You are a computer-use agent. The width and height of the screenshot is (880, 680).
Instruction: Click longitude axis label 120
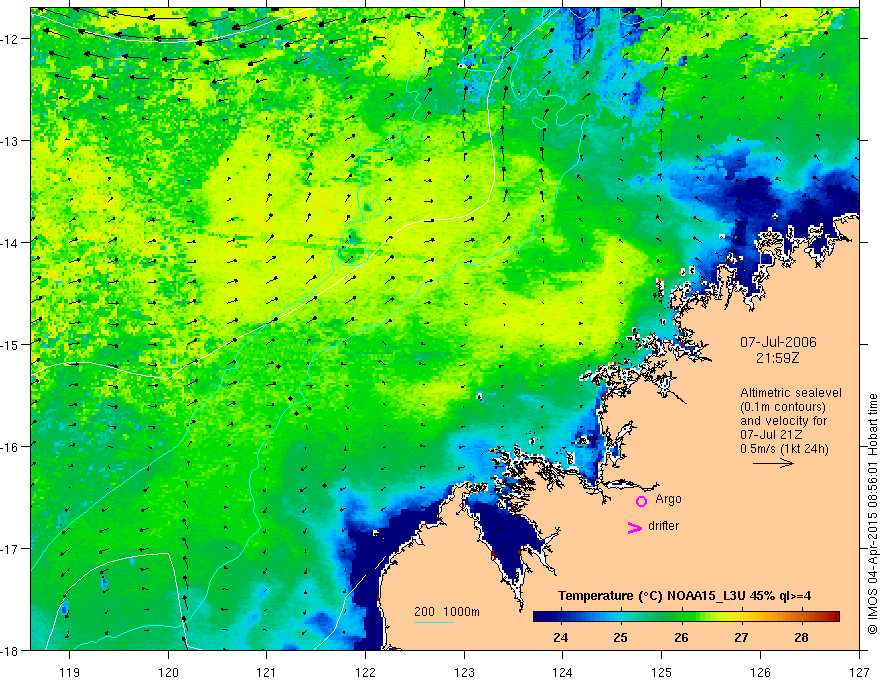point(168,672)
